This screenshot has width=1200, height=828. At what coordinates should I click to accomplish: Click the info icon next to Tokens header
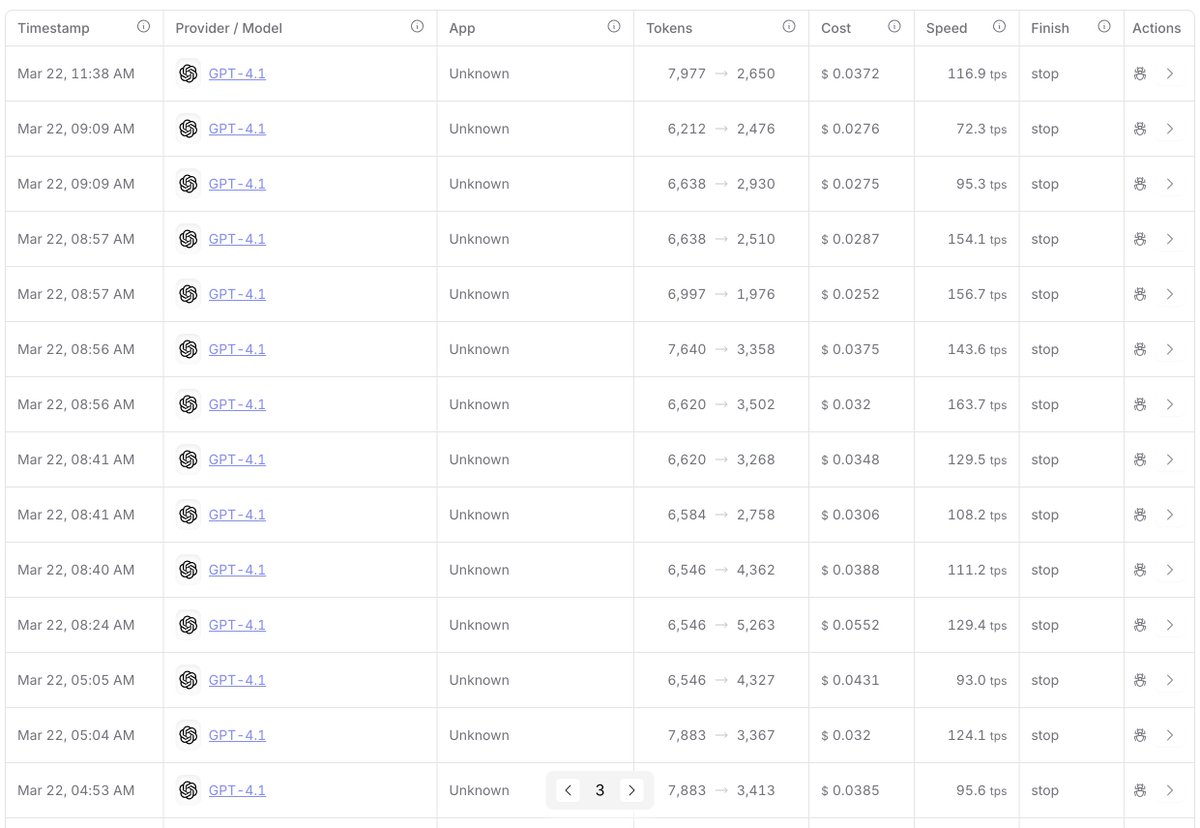[789, 27]
